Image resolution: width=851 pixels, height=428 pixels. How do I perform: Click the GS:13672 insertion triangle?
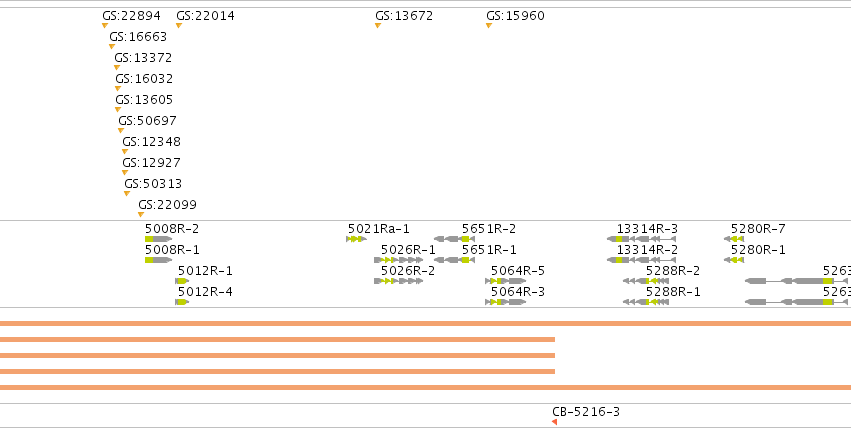[x=378, y=25]
